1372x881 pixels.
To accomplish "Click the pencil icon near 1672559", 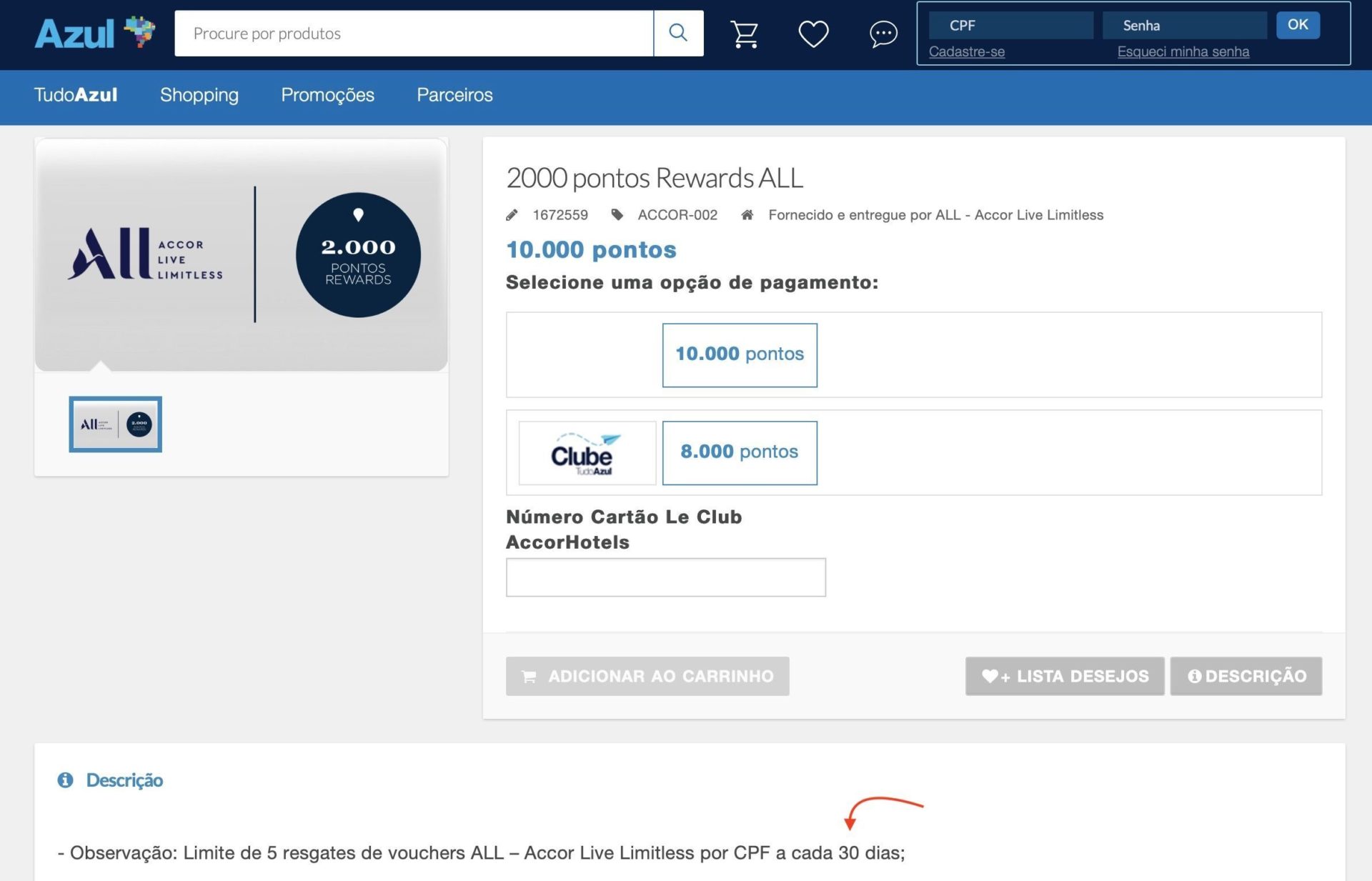I will [x=512, y=215].
